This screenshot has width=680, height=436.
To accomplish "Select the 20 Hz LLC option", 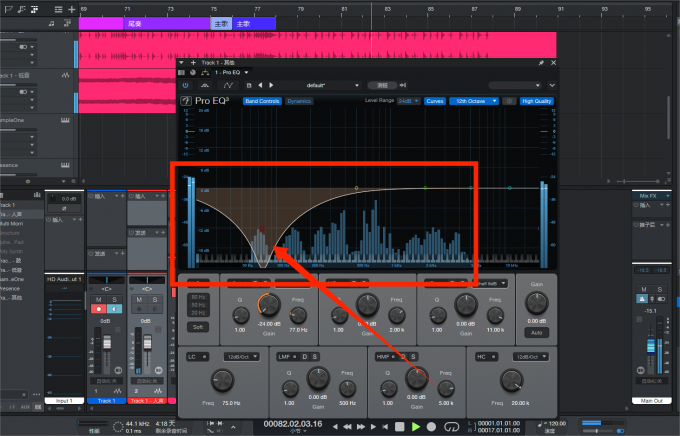I will click(x=198, y=313).
